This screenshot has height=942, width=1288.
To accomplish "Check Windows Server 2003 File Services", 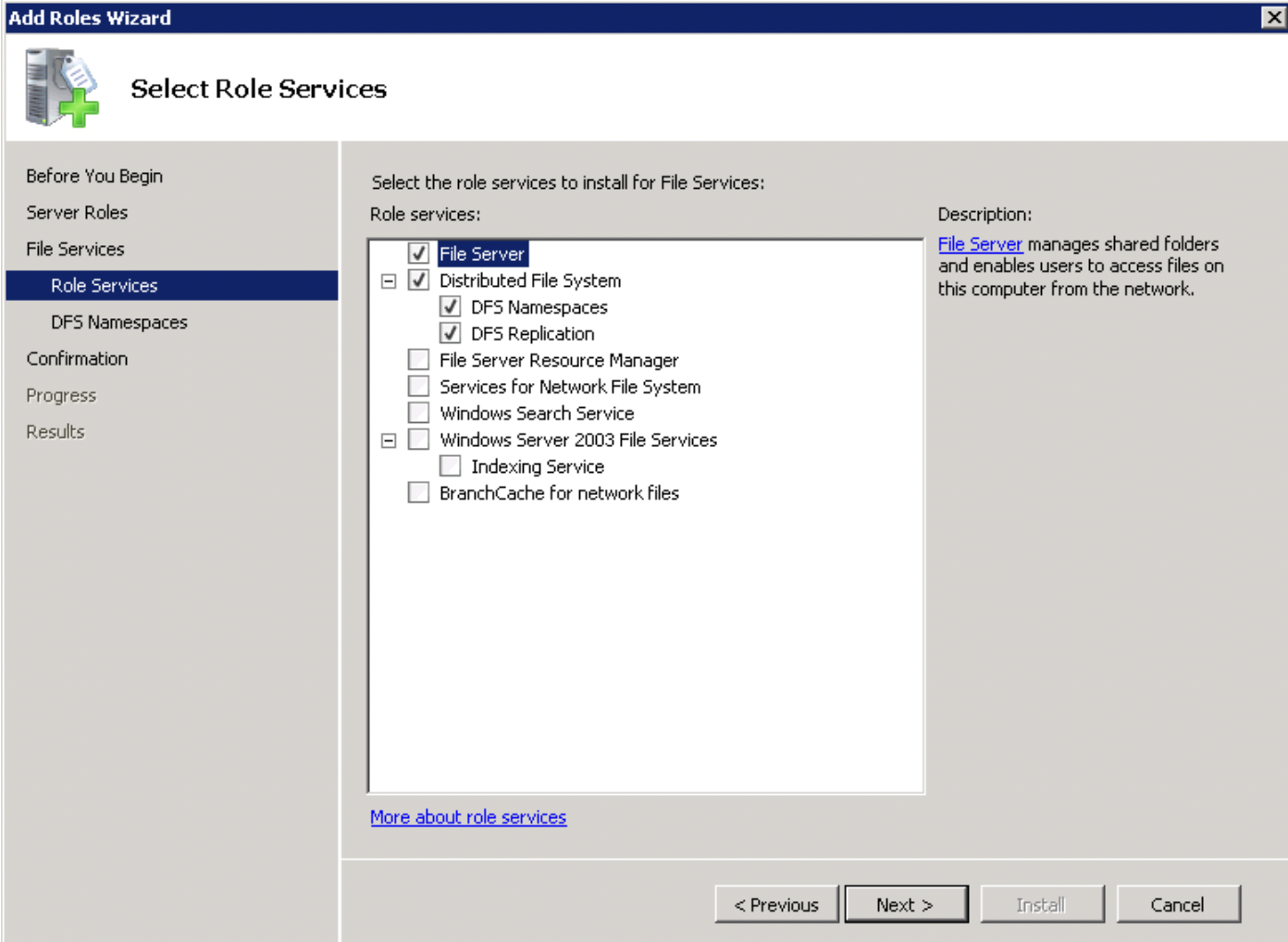I will 418,440.
